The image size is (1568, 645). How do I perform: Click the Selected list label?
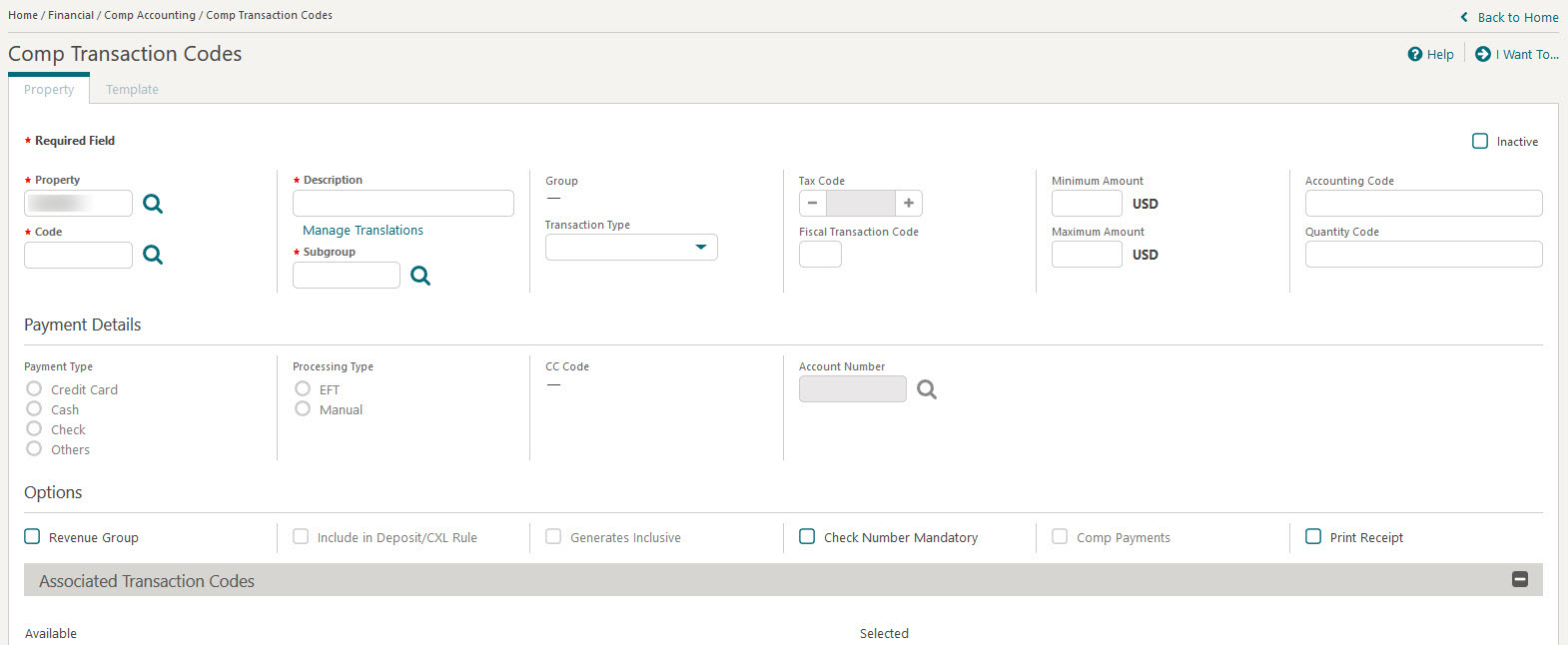[x=884, y=633]
